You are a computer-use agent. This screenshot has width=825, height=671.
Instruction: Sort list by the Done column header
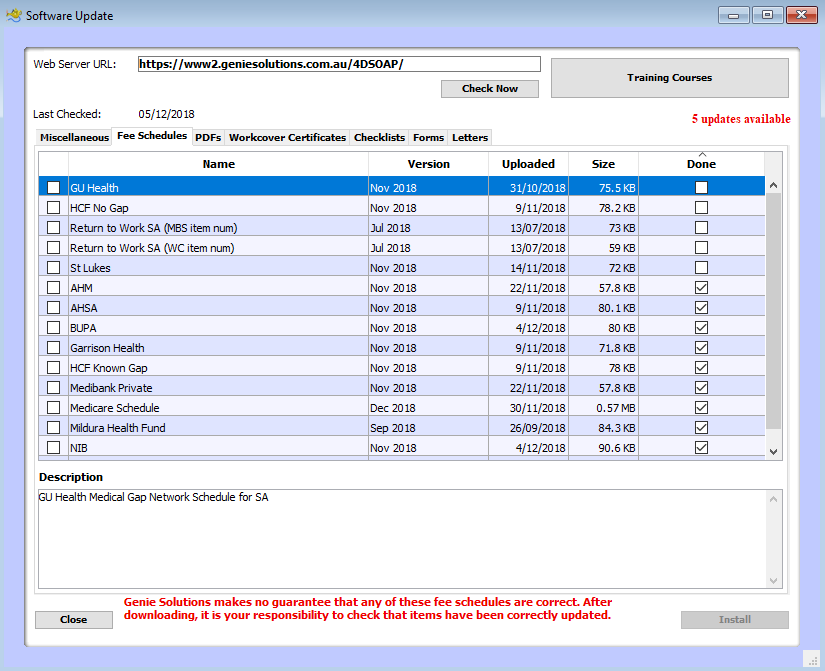pyautogui.click(x=701, y=164)
